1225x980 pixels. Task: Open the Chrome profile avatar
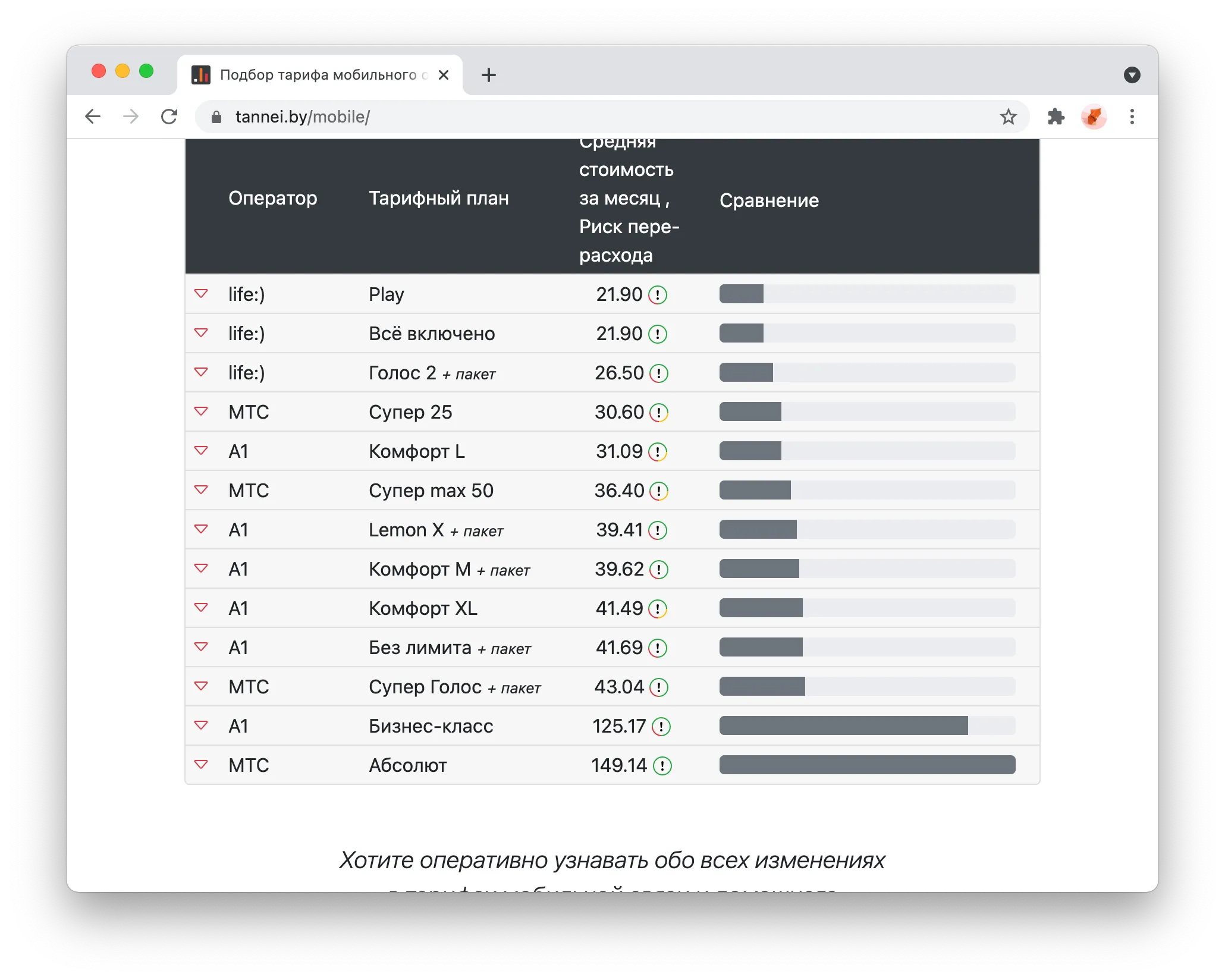pyautogui.click(x=1094, y=117)
